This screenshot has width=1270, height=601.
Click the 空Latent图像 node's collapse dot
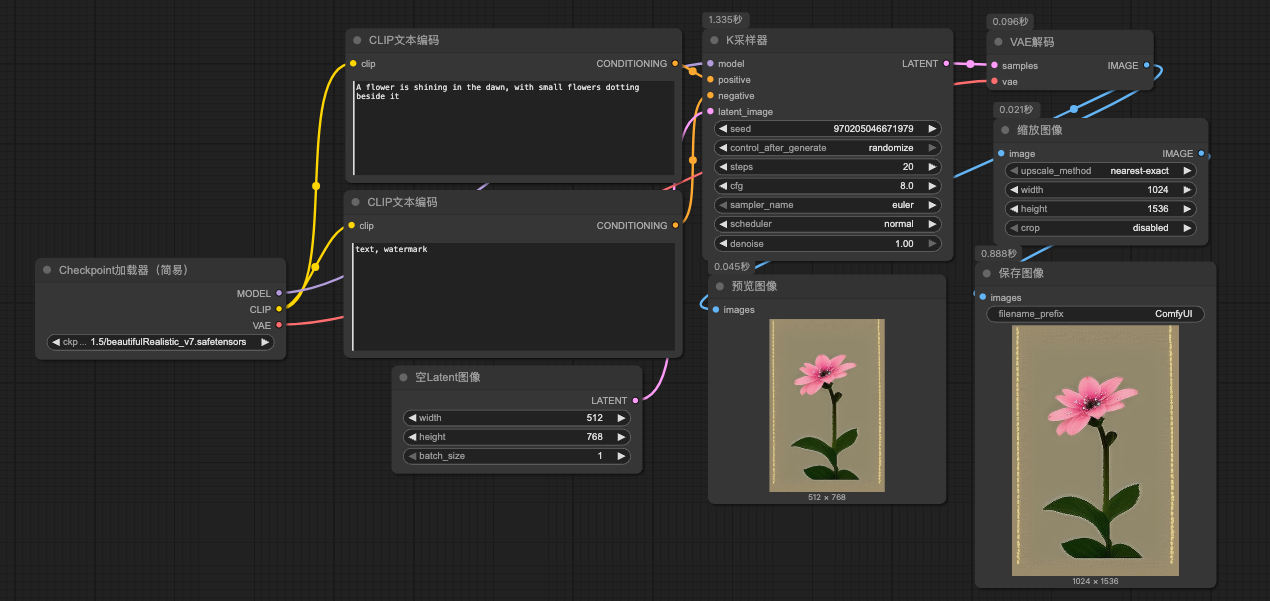[403, 378]
